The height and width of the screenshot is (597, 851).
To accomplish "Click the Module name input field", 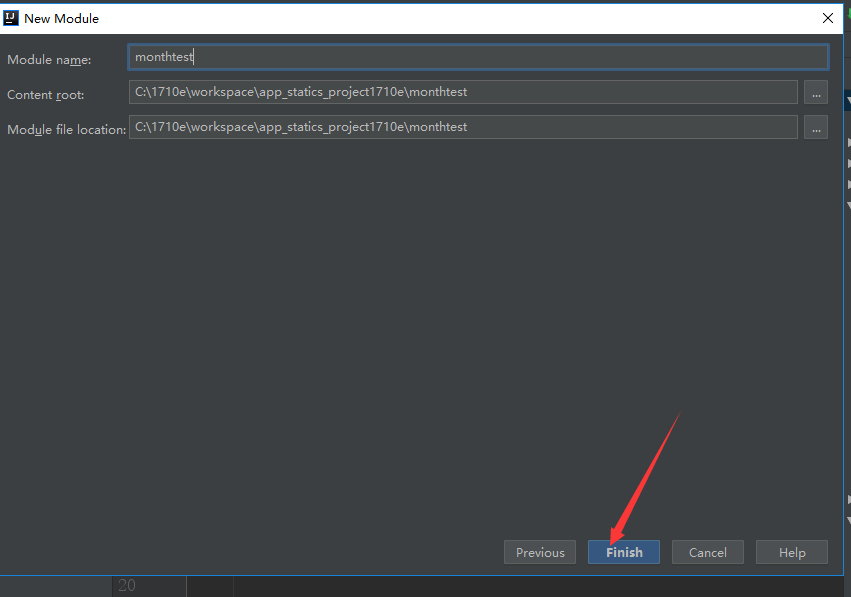I will coord(478,57).
